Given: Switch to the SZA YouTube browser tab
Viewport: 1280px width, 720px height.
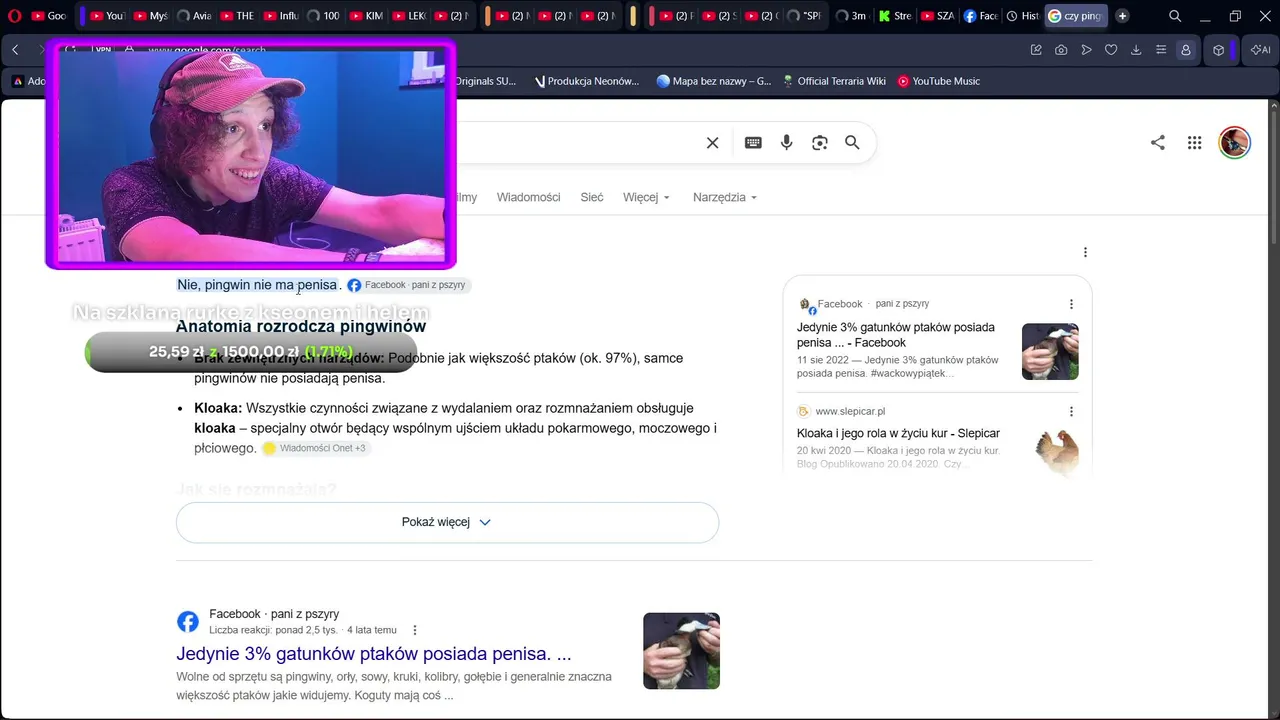Looking at the screenshot, I should click(x=937, y=16).
